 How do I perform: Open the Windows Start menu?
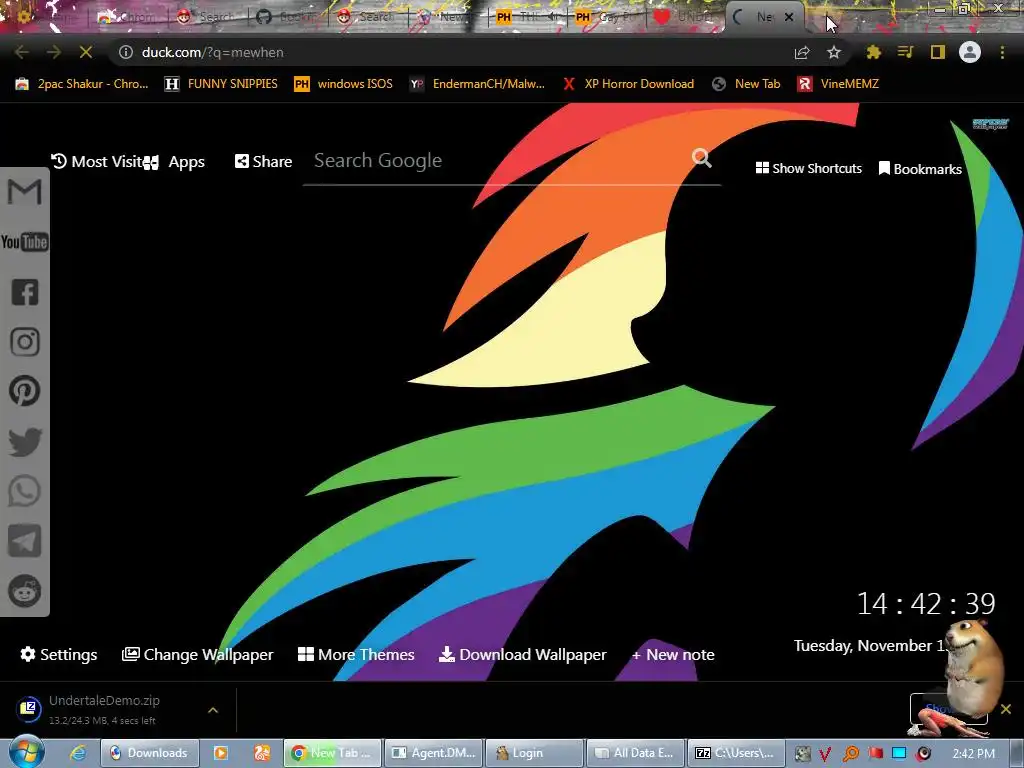click(x=26, y=751)
